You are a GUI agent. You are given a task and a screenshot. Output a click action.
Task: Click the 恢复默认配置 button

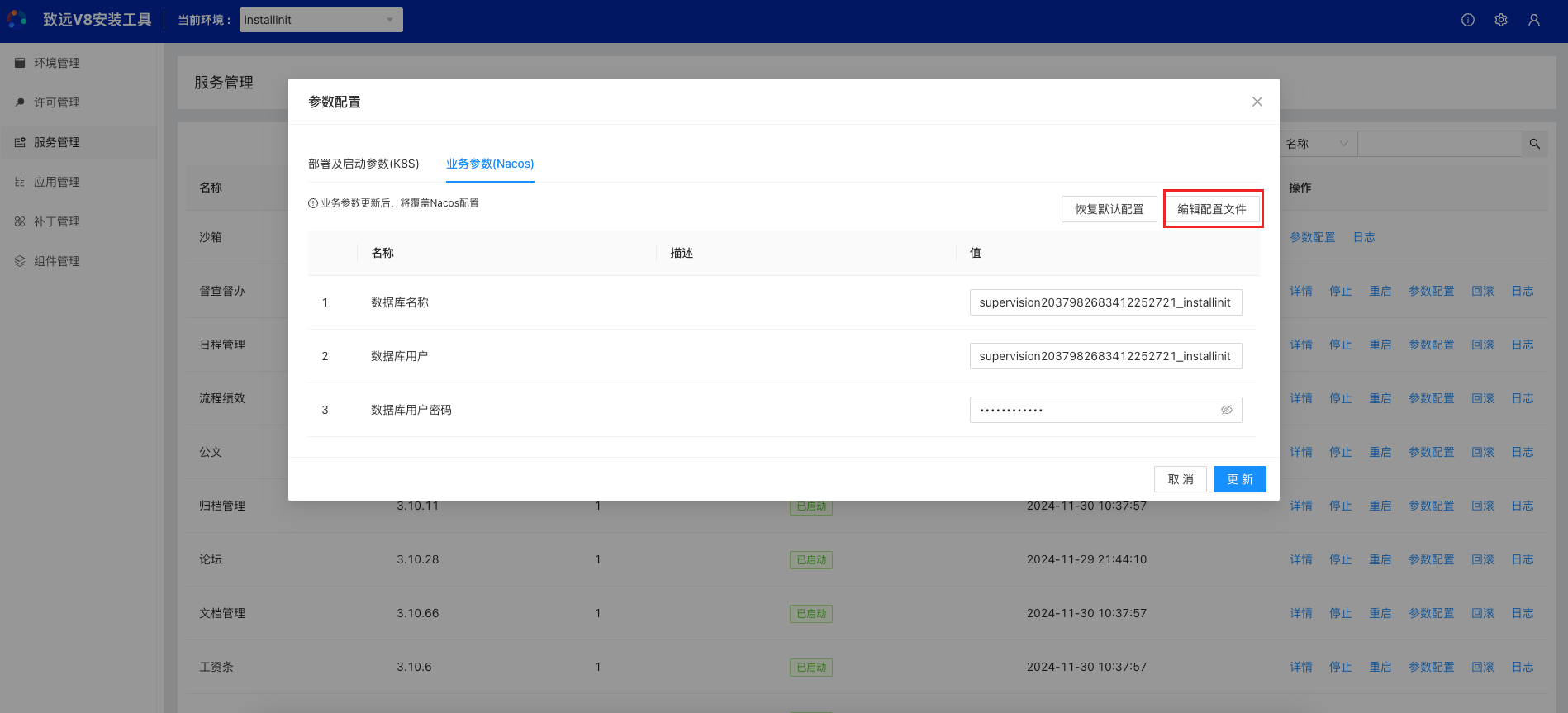[1109, 209]
